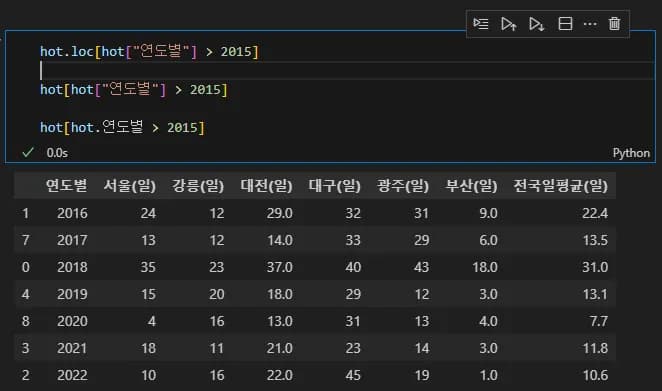Click national average 13.5 cell
The height and width of the screenshot is (391, 662).
(x=595, y=240)
